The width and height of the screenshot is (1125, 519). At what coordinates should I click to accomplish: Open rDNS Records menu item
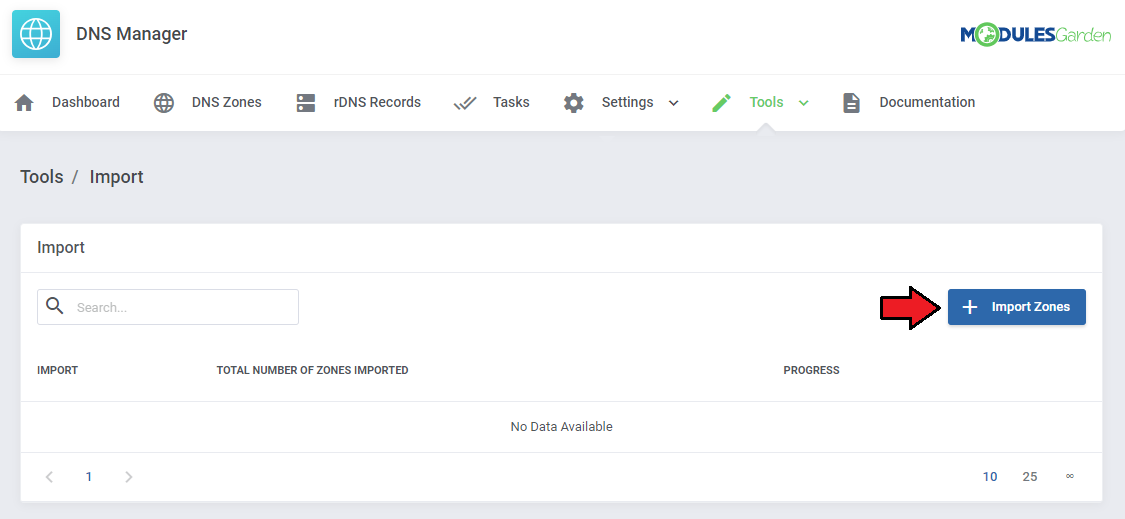pyautogui.click(x=377, y=102)
